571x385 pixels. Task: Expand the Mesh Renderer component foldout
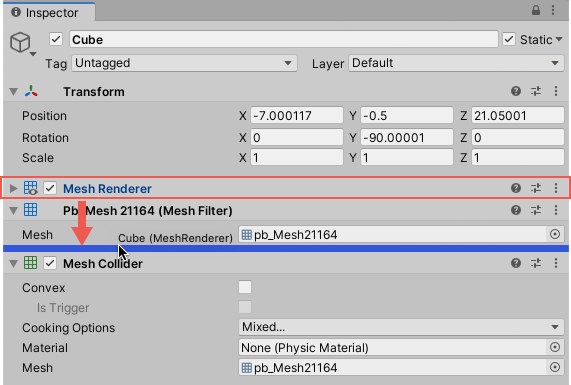(13, 188)
